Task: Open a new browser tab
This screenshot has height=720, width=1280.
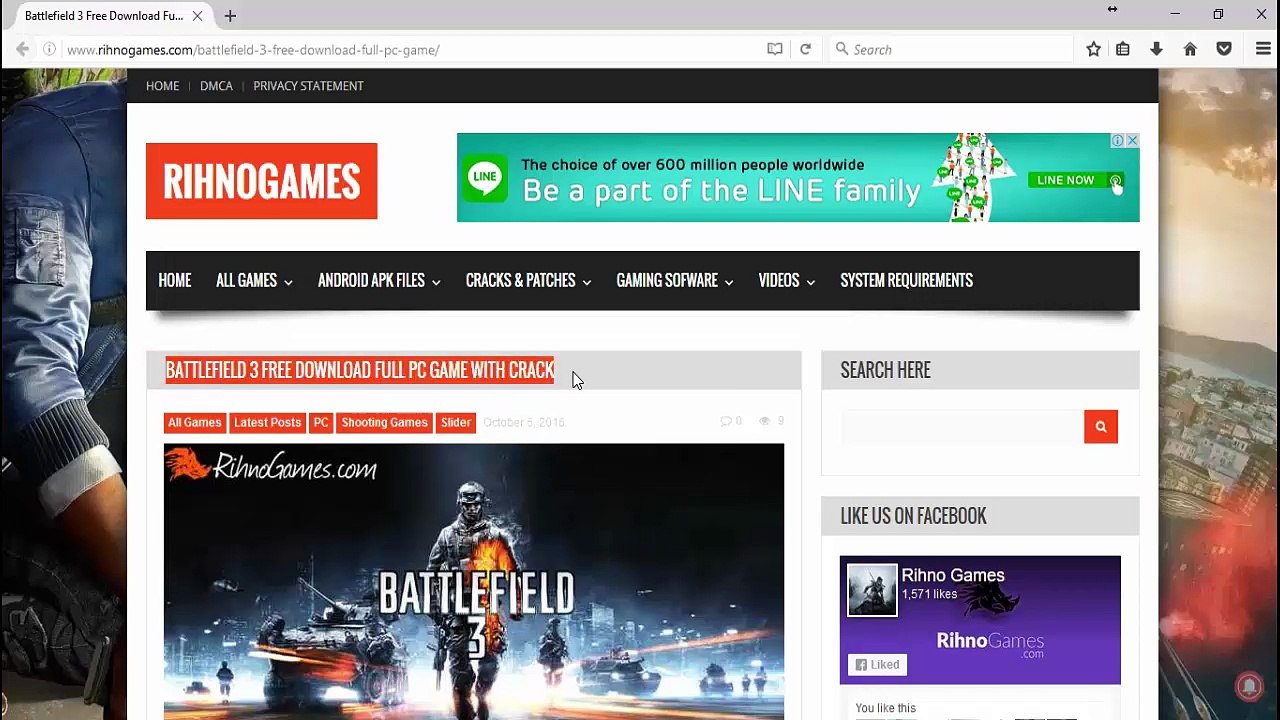Action: tap(230, 16)
